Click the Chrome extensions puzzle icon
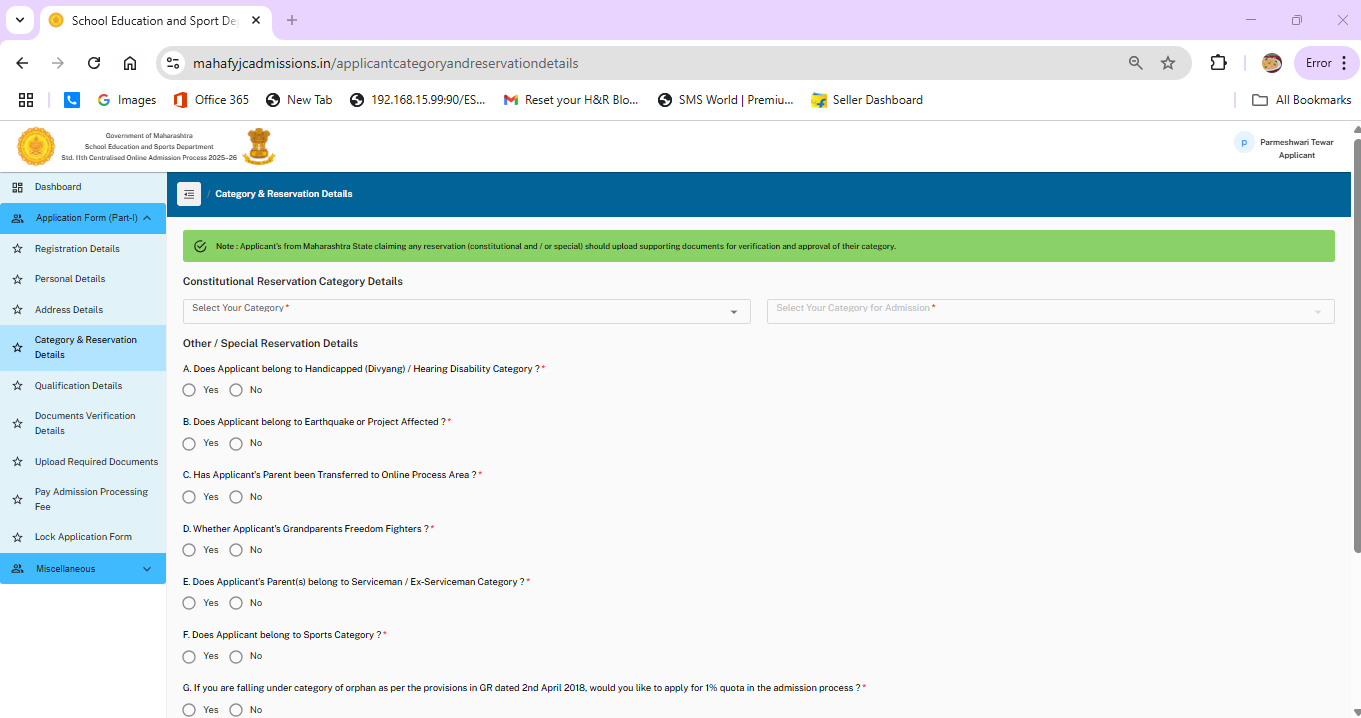The height and width of the screenshot is (718, 1361). tap(1218, 63)
